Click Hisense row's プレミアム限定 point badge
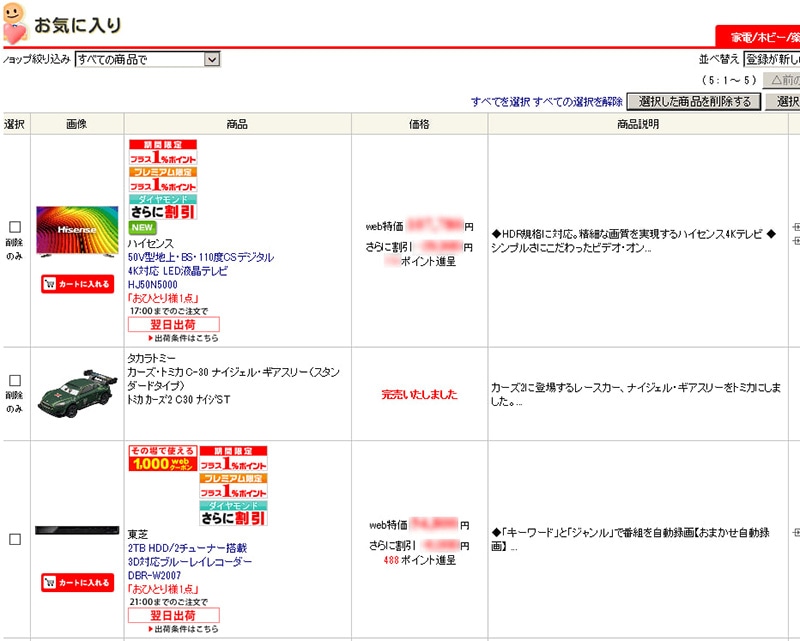 tap(163, 180)
